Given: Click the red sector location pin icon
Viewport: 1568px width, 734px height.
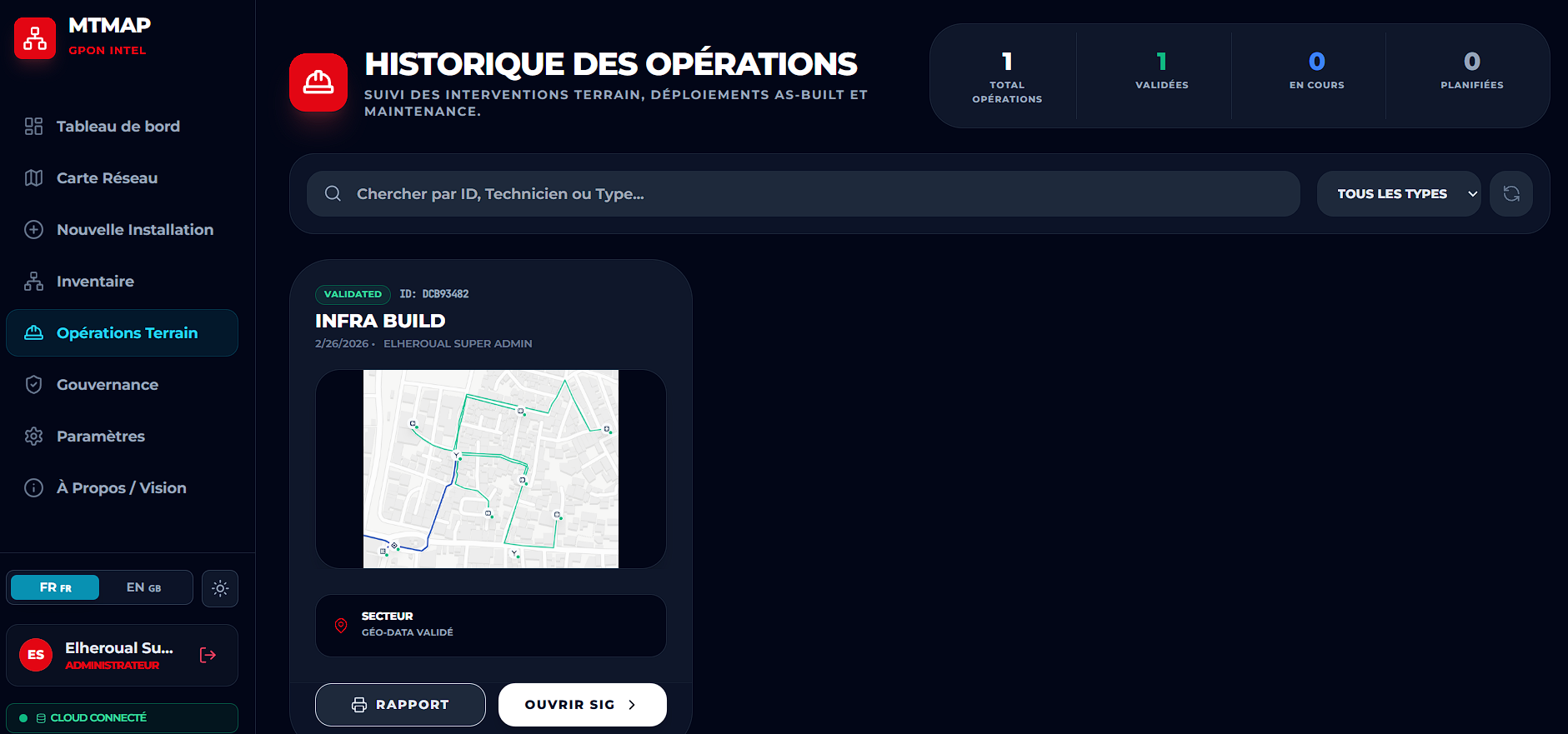Looking at the screenshot, I should [x=341, y=625].
